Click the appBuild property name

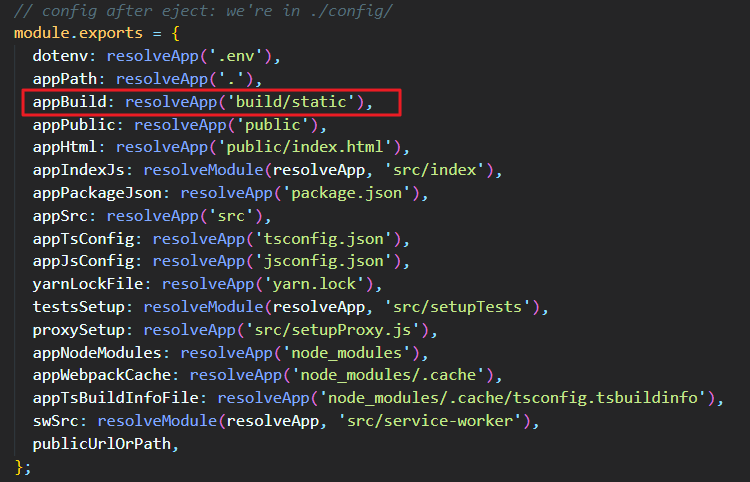[x=69, y=102]
